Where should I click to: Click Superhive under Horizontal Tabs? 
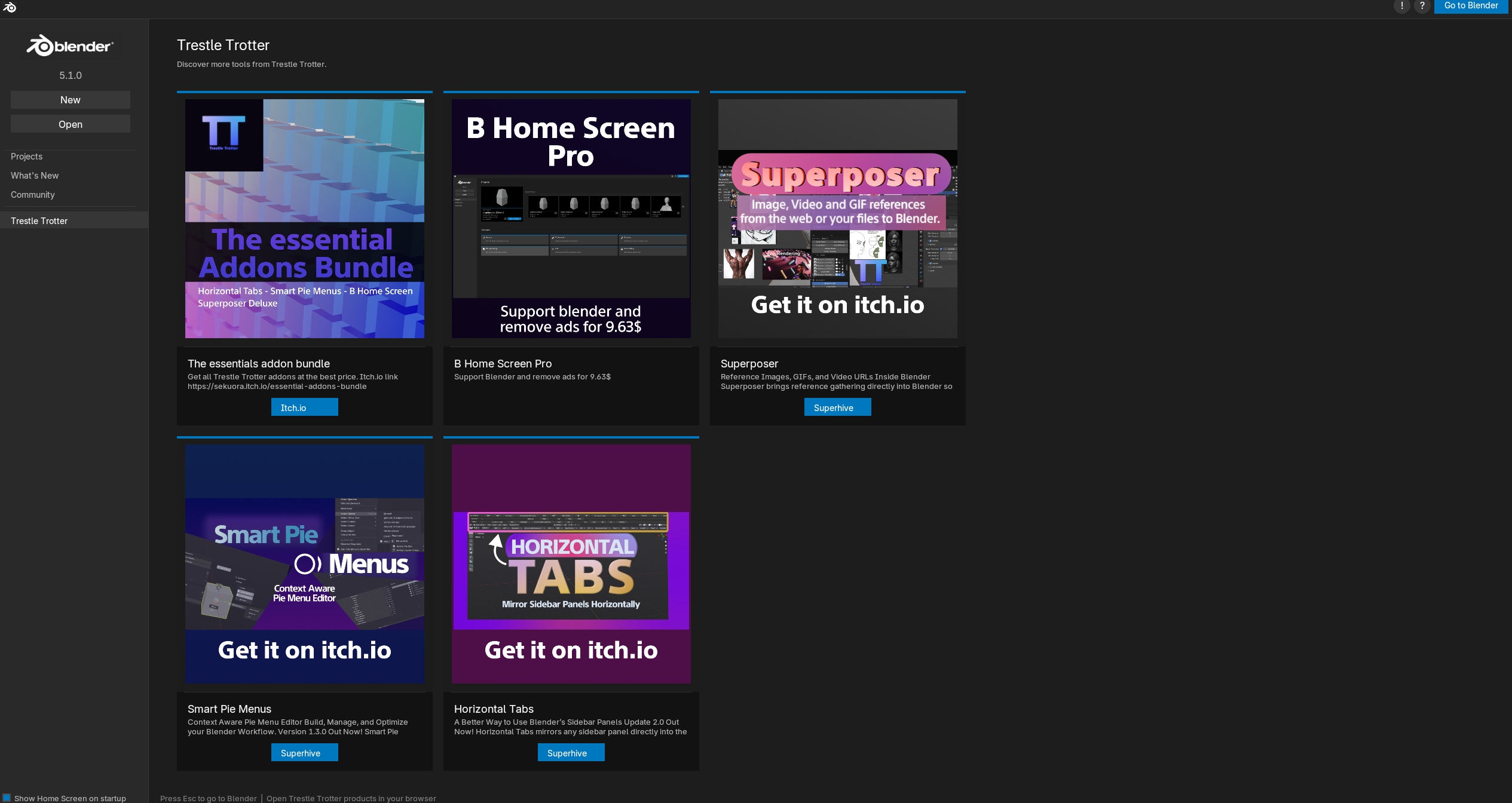(570, 752)
